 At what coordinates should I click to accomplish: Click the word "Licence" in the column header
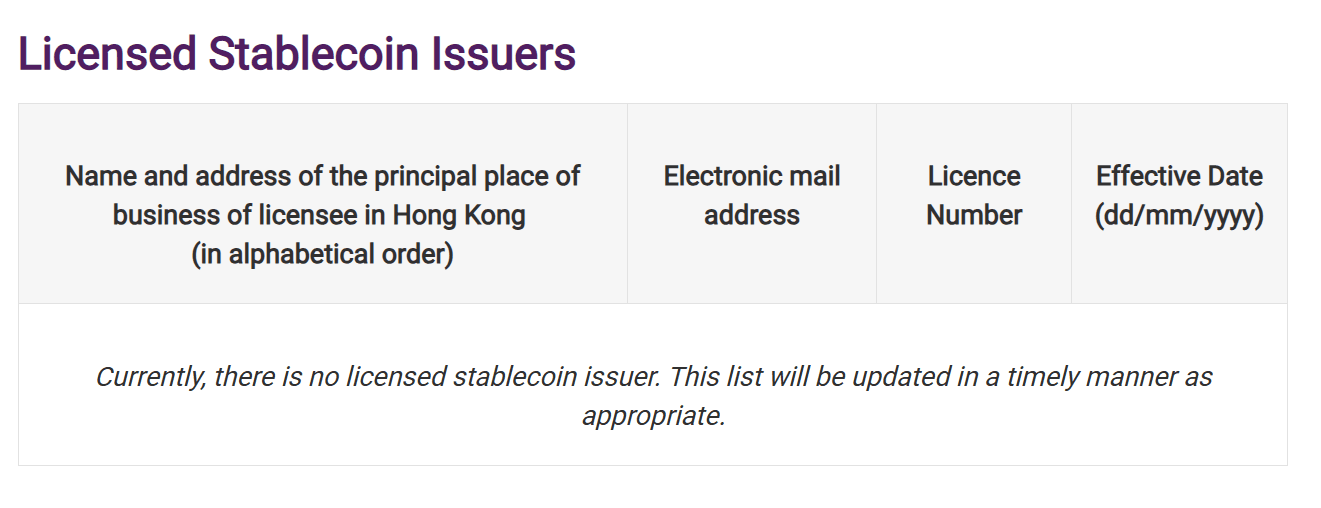point(974,177)
